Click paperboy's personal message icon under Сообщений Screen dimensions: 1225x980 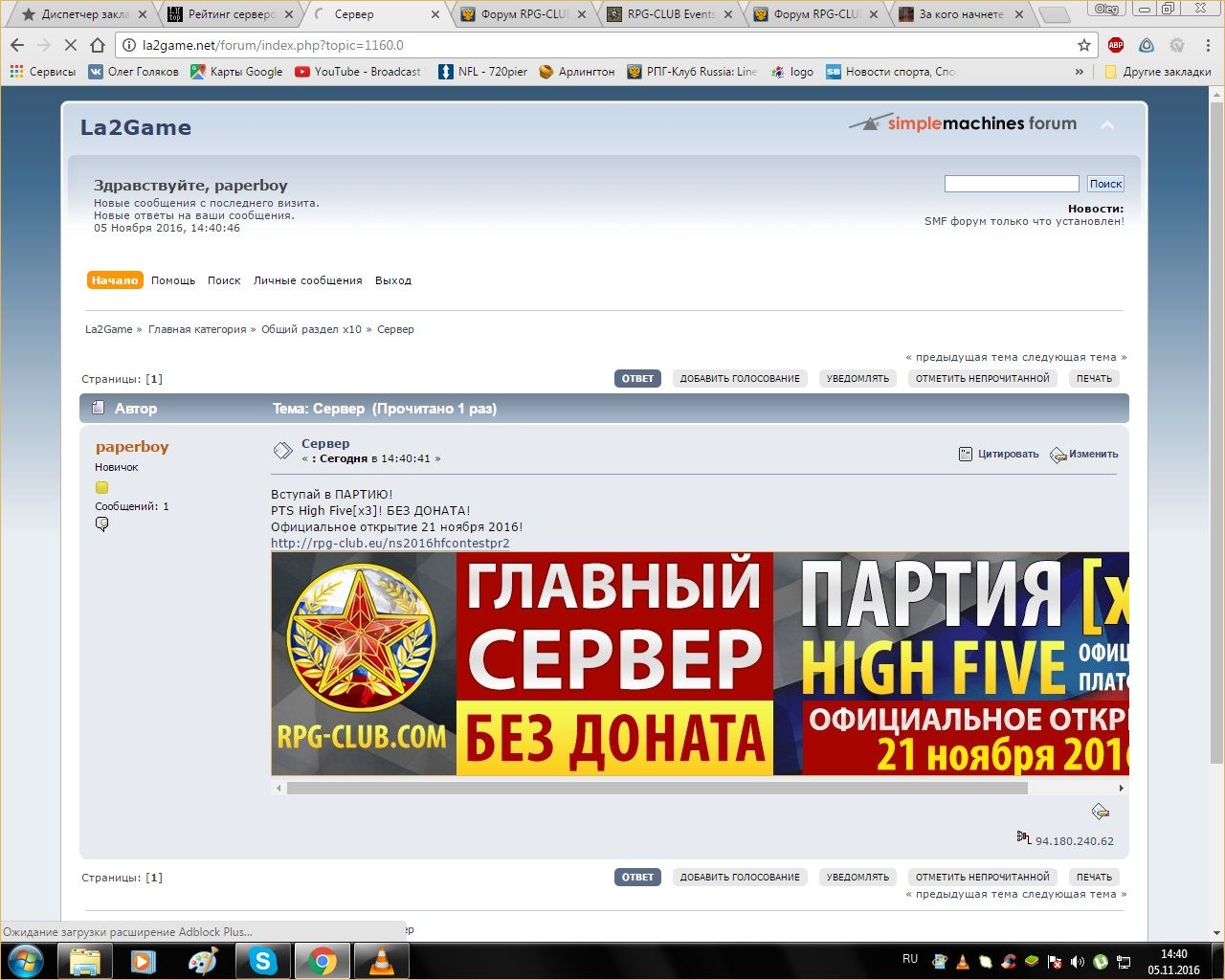click(x=101, y=523)
